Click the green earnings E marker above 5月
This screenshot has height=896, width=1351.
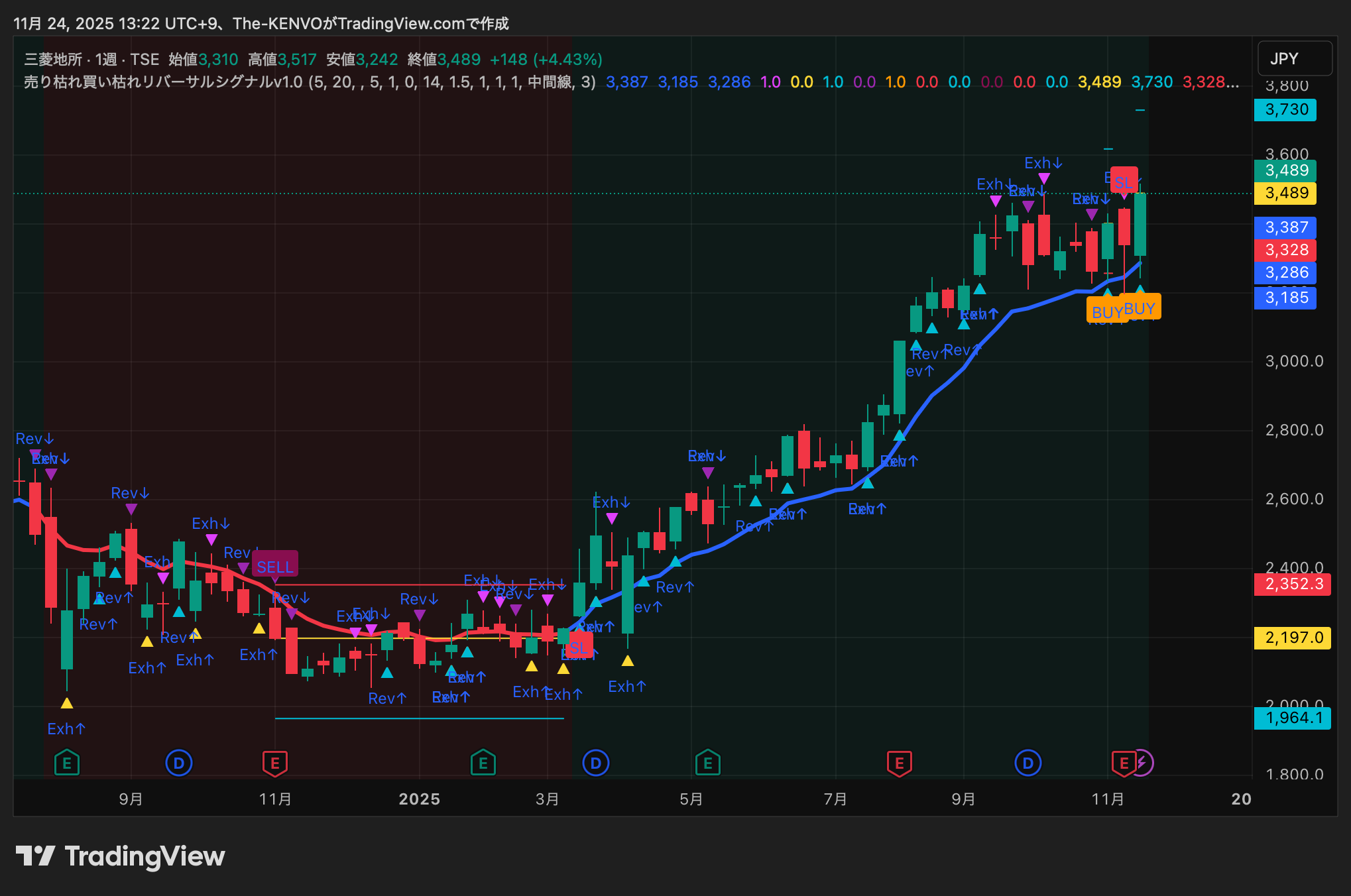(708, 763)
